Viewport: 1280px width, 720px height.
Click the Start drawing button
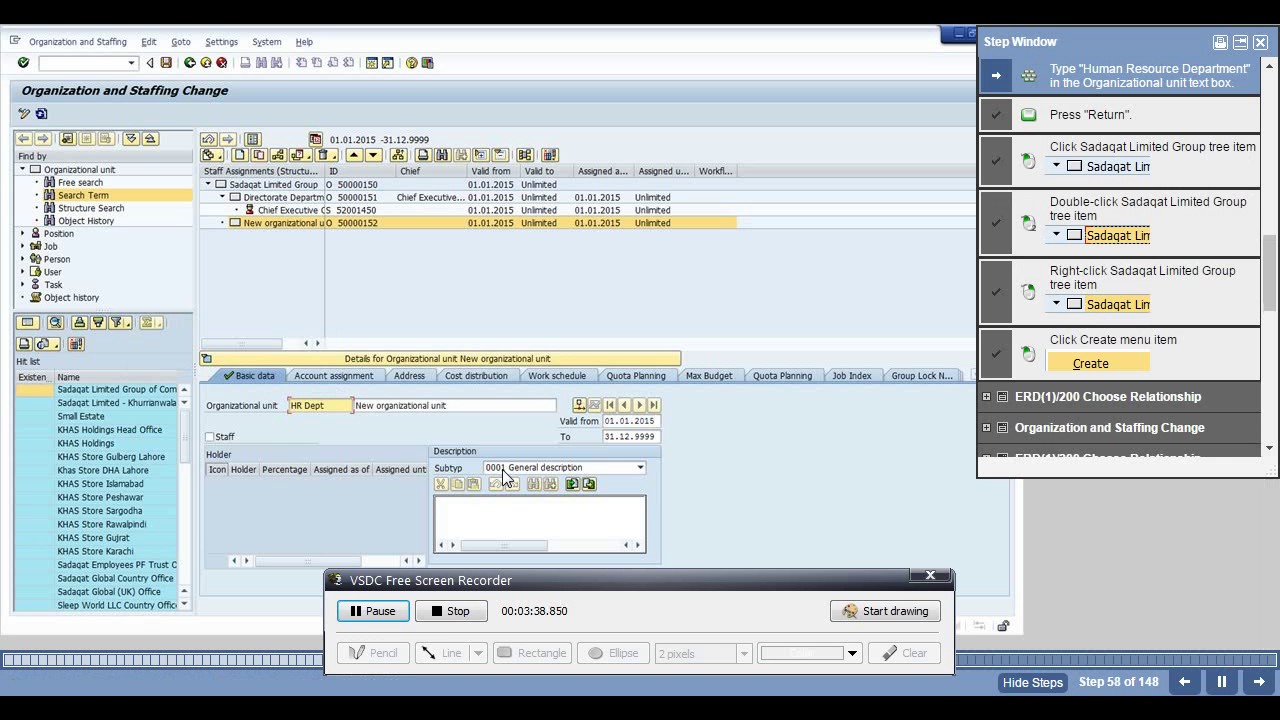pos(885,611)
